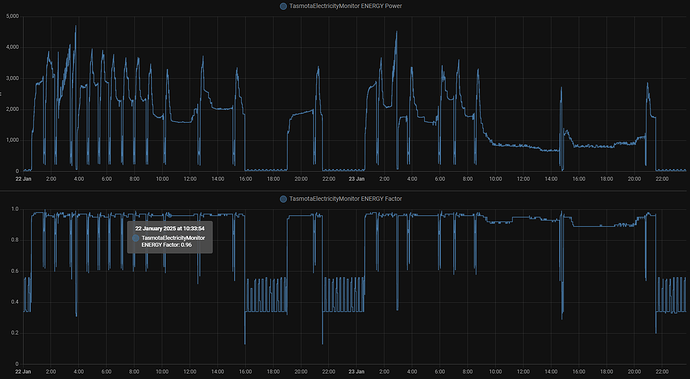Click the factor dip near 16:00 on 22 Jan
This screenshot has width=690, height=379.
click(245, 343)
